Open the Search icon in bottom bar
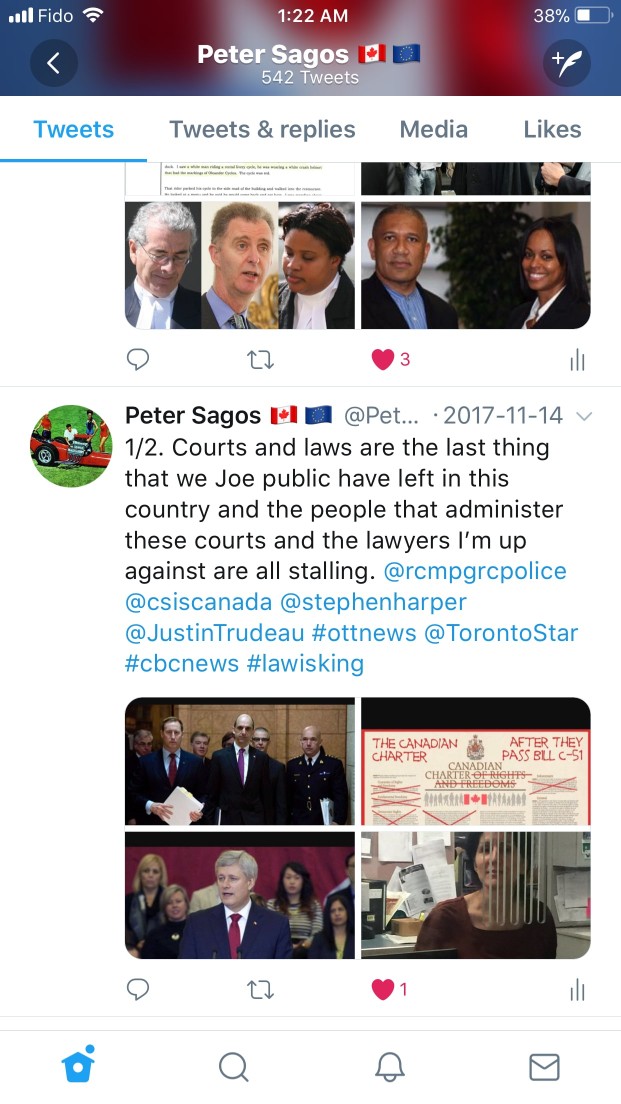Screen dimensions: 621x1104 [234, 1067]
